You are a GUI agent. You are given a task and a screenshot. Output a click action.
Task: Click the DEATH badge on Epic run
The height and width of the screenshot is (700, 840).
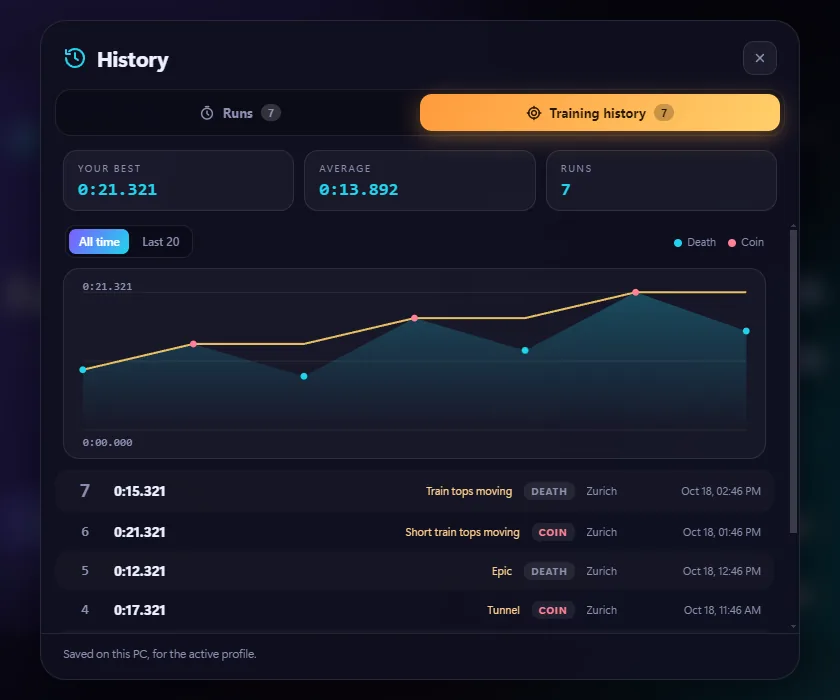pyautogui.click(x=549, y=571)
